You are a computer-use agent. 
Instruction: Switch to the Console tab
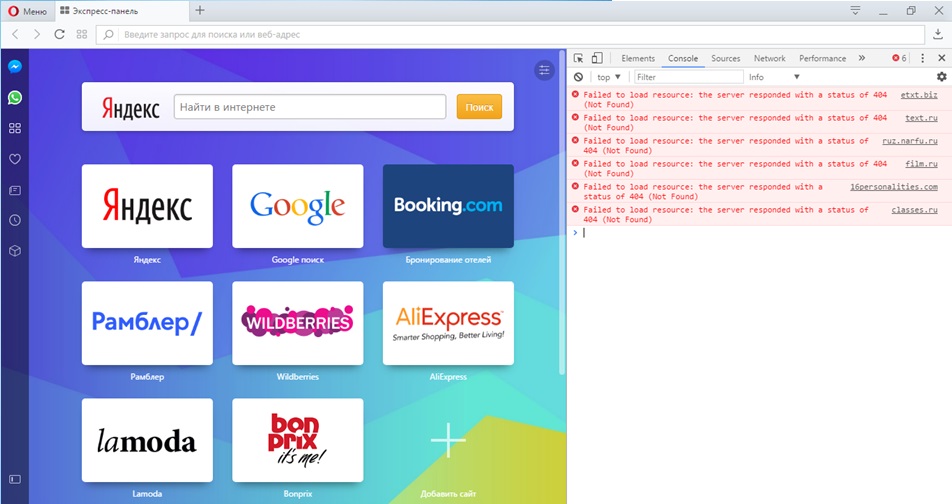(683, 58)
